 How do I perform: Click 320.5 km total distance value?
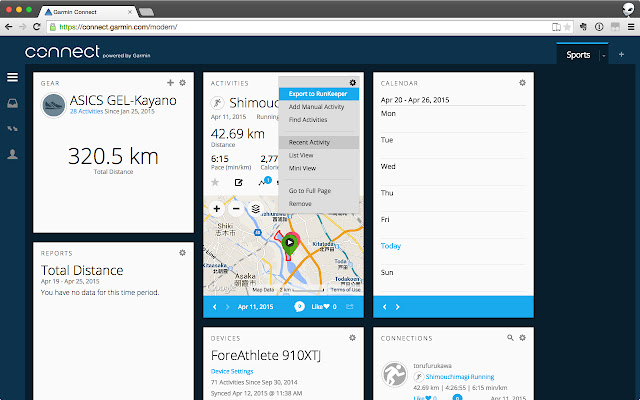(113, 156)
